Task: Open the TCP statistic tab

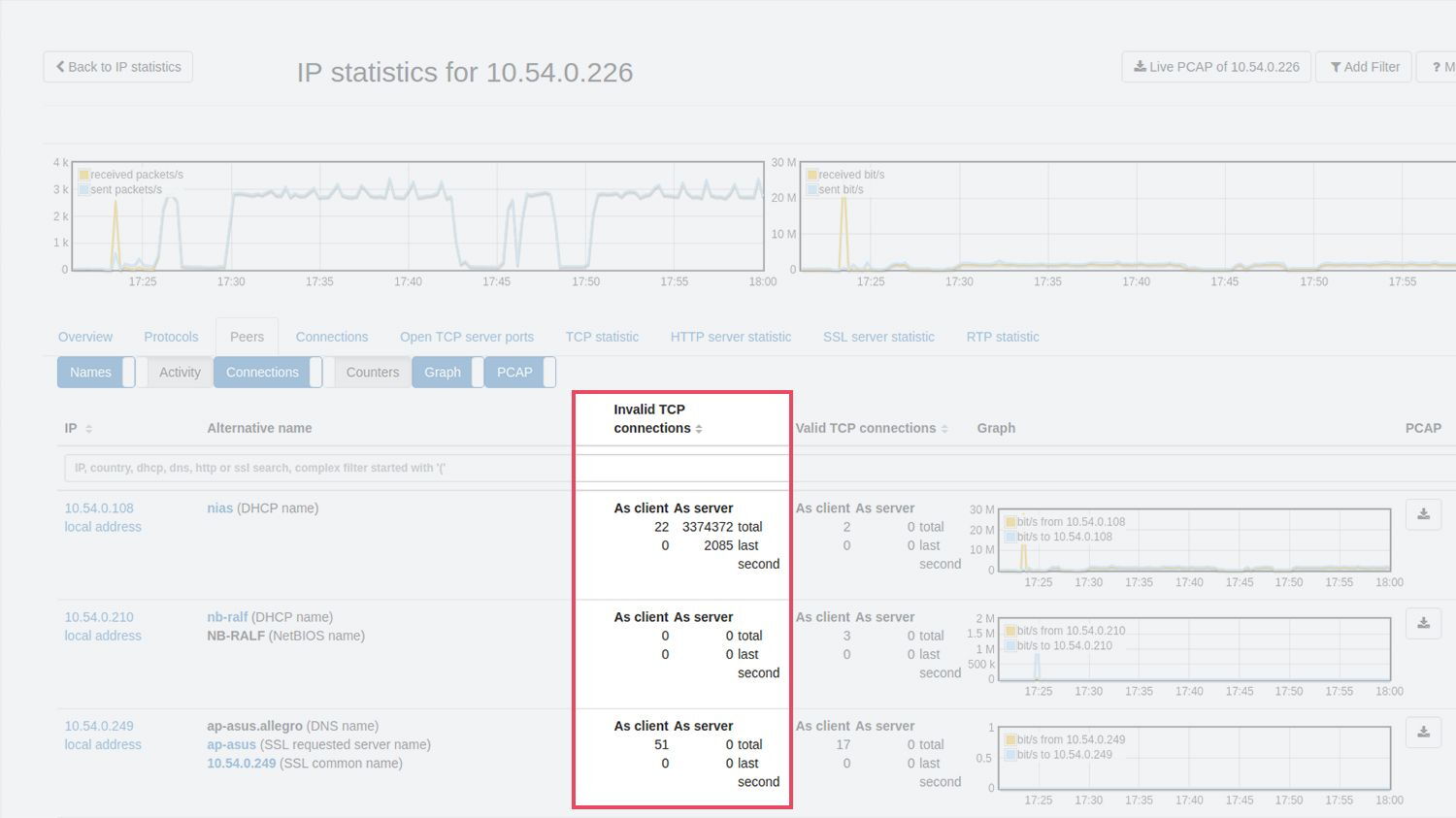Action: tap(602, 337)
